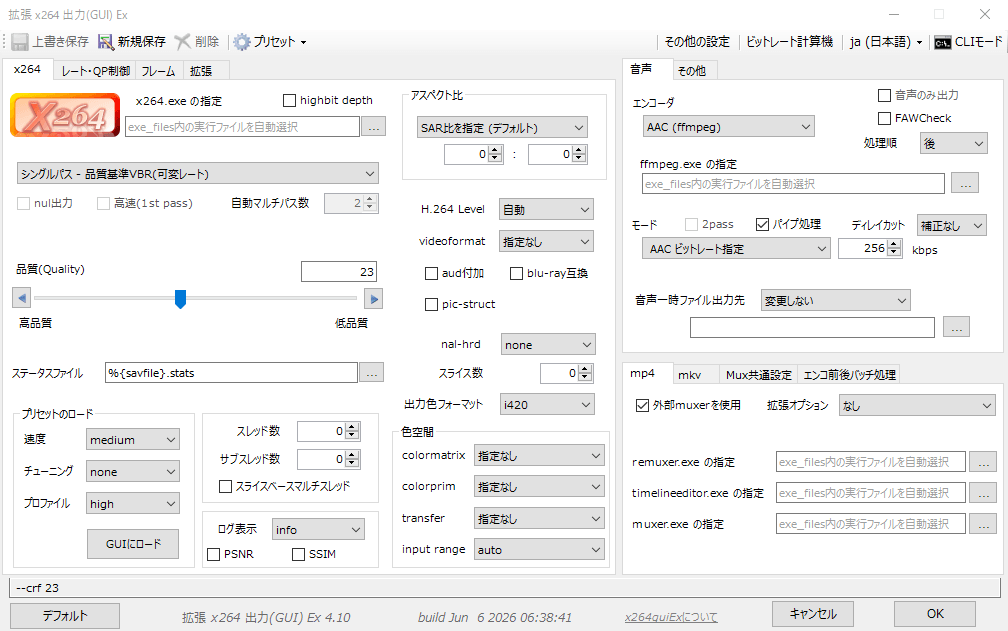The image size is (1008, 631).
Task: Open 速度 preset medium dropdown
Action: [132, 440]
